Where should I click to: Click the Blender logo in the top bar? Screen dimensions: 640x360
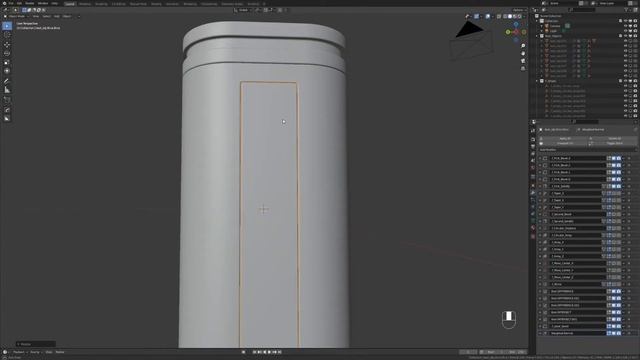click(4, 3)
